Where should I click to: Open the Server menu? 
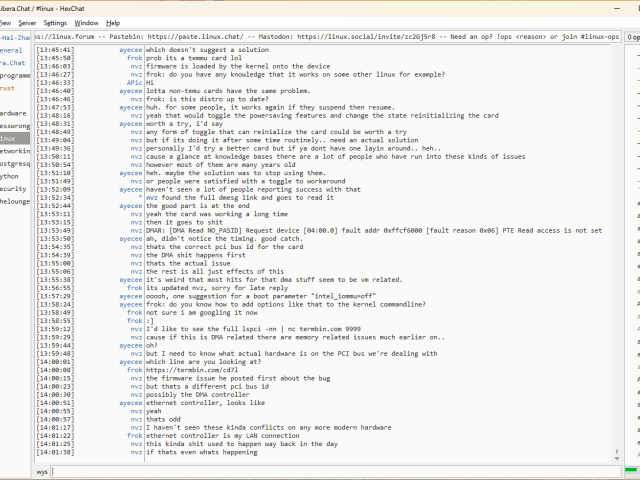click(x=27, y=22)
